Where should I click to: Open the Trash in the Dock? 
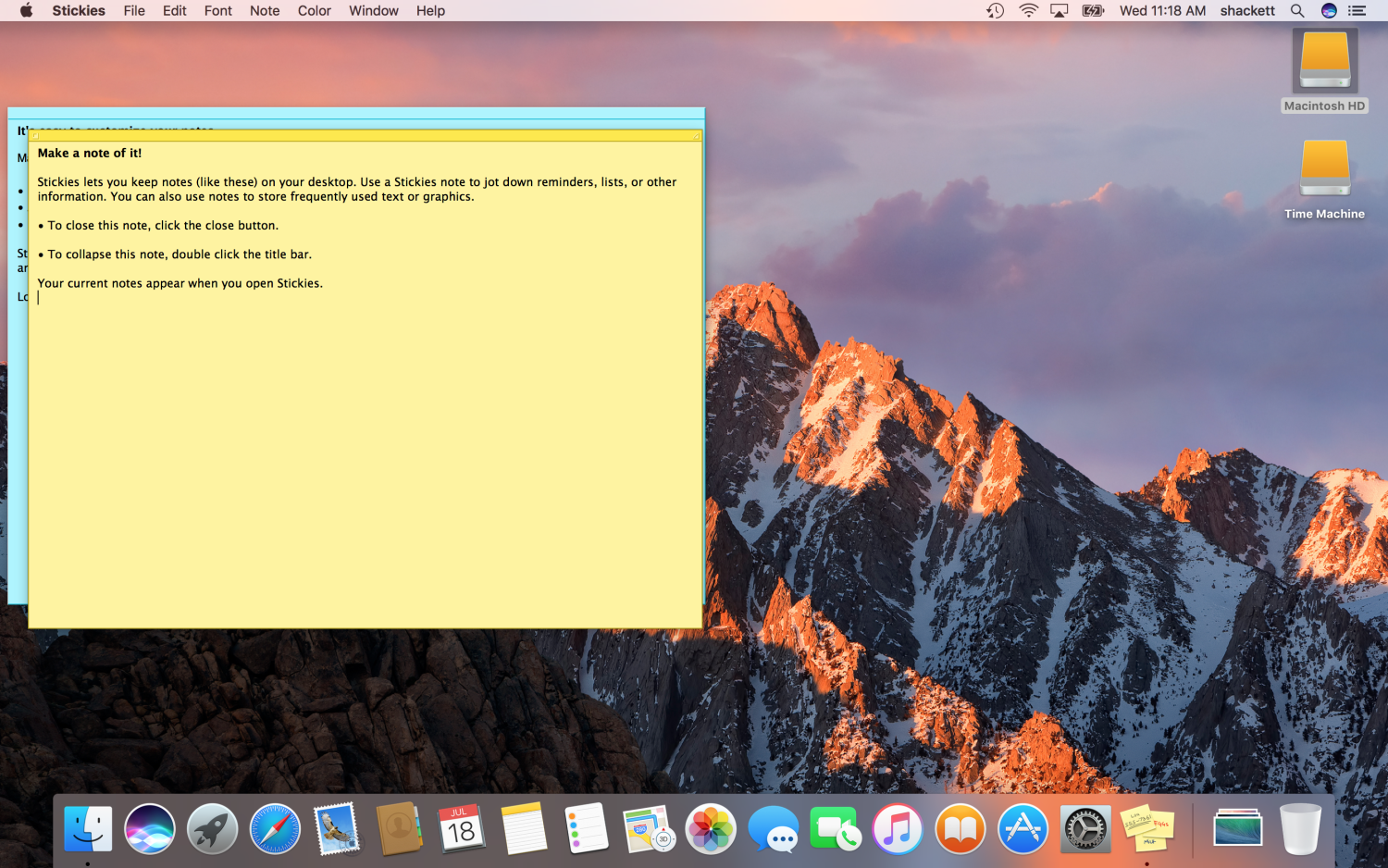point(1300,828)
